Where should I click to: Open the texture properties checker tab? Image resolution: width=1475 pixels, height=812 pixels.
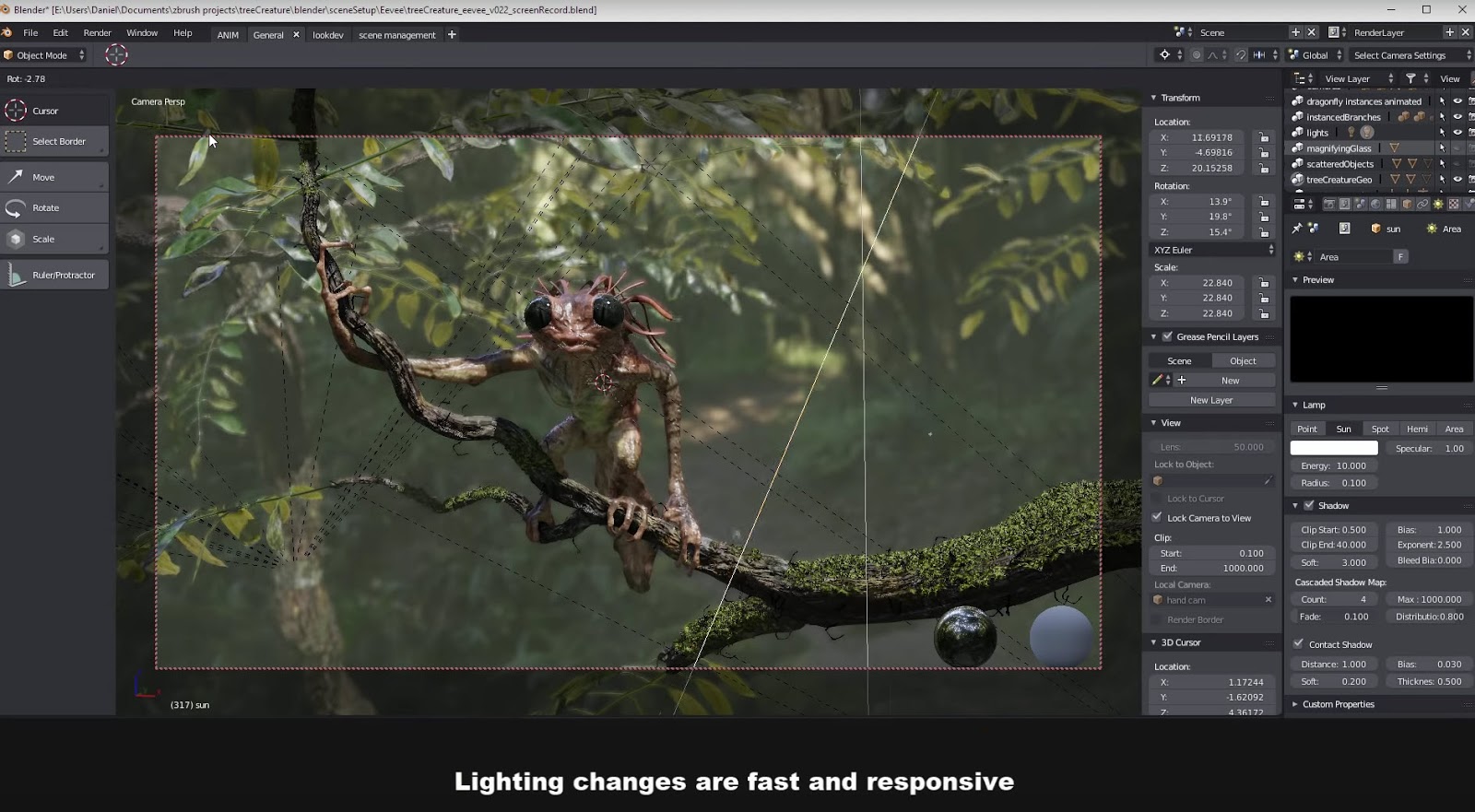1454,205
